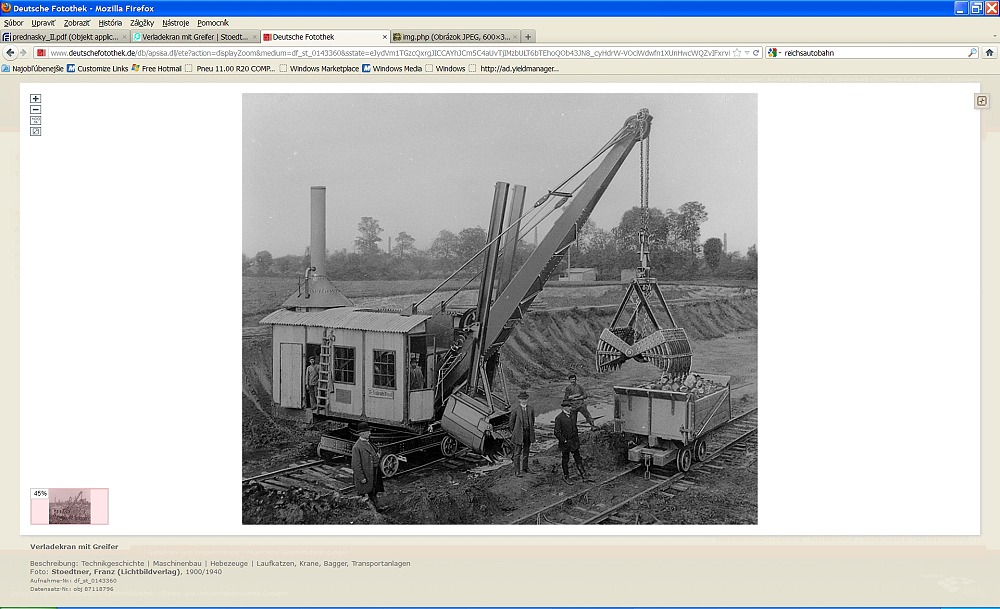Open the Záložky menu
The height and width of the screenshot is (609, 1000).
pos(141,22)
